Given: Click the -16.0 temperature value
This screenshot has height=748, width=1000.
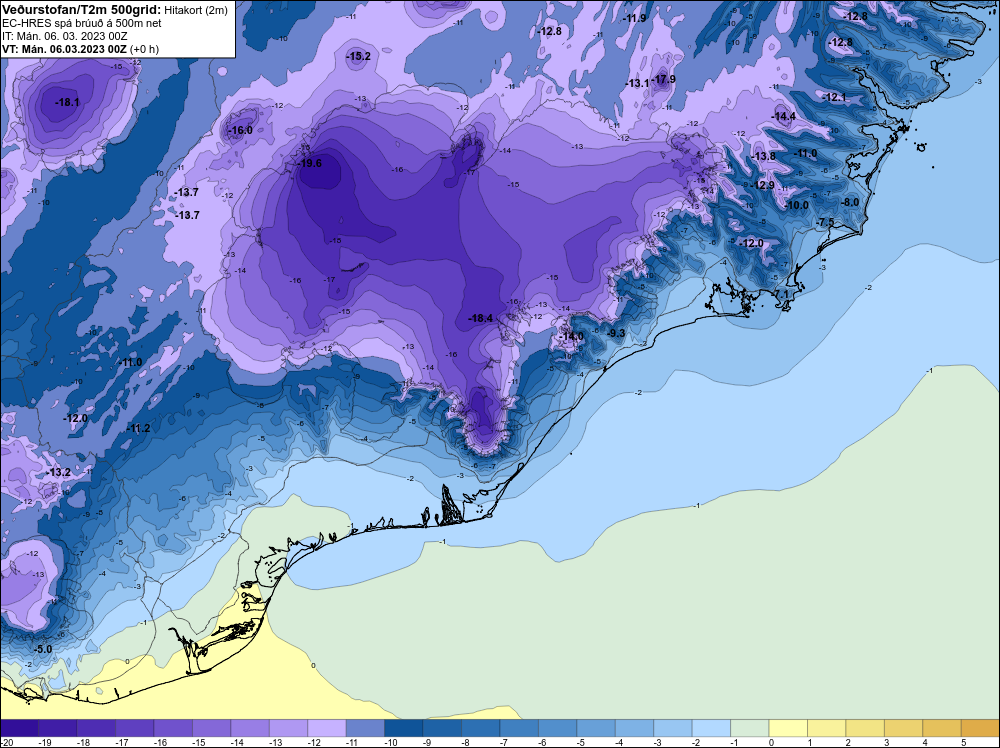Looking at the screenshot, I should 240,130.
